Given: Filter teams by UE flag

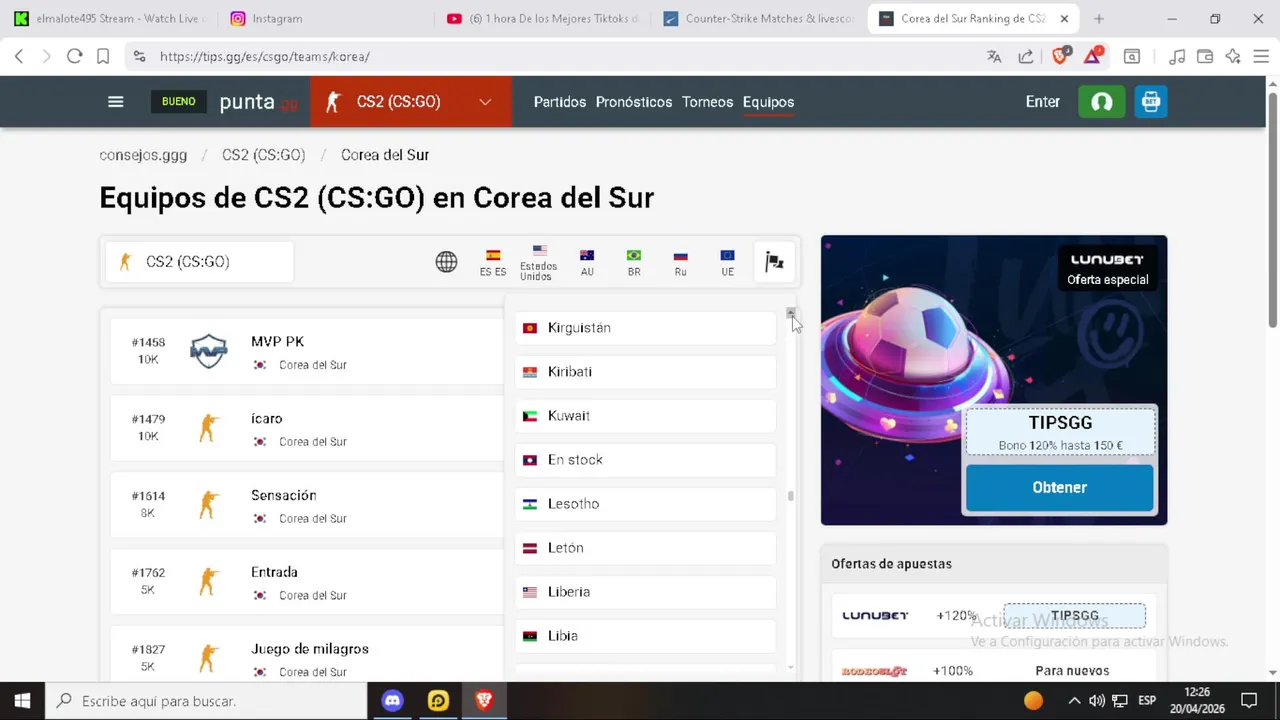Looking at the screenshot, I should coord(727,262).
